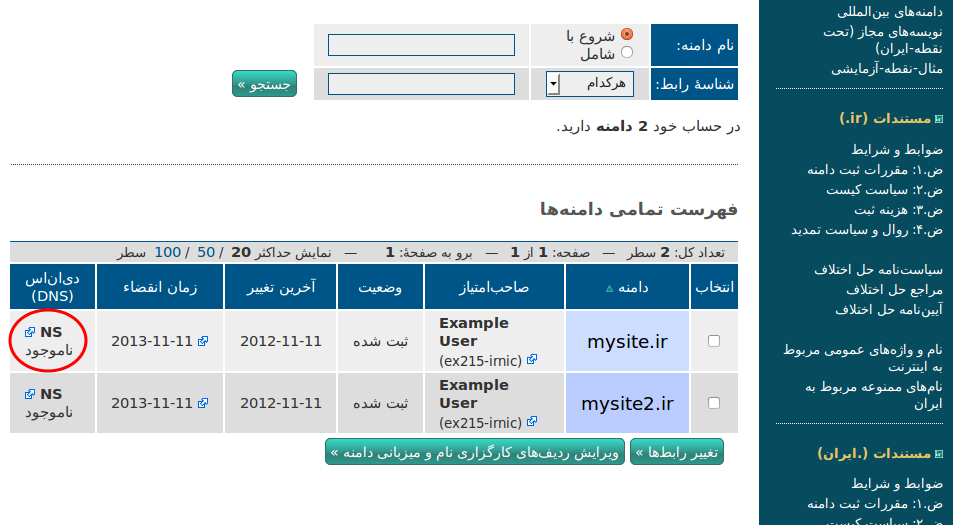Open expiry date link icon for mysite2.ir

point(203,403)
